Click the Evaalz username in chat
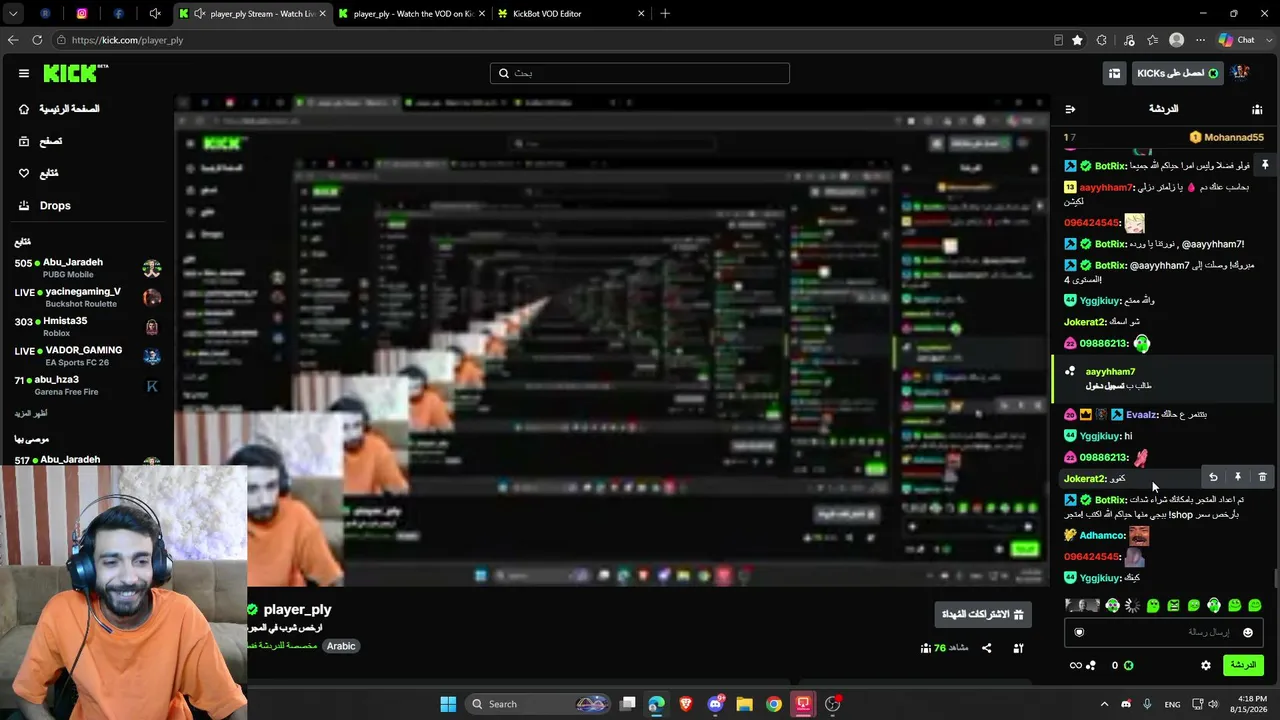This screenshot has height=720, width=1280. (1141, 414)
